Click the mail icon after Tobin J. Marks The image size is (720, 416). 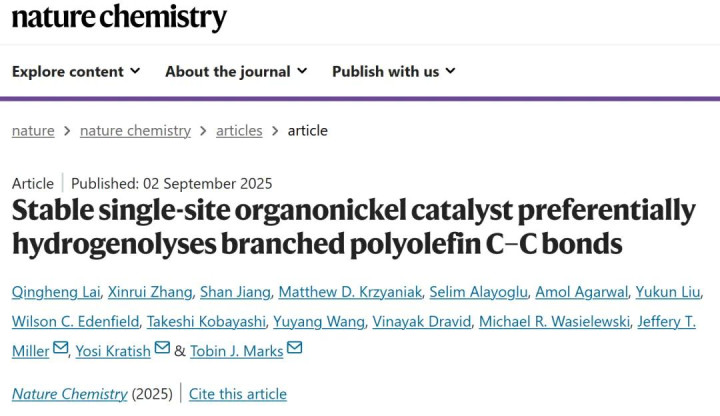pyautogui.click(x=294, y=348)
